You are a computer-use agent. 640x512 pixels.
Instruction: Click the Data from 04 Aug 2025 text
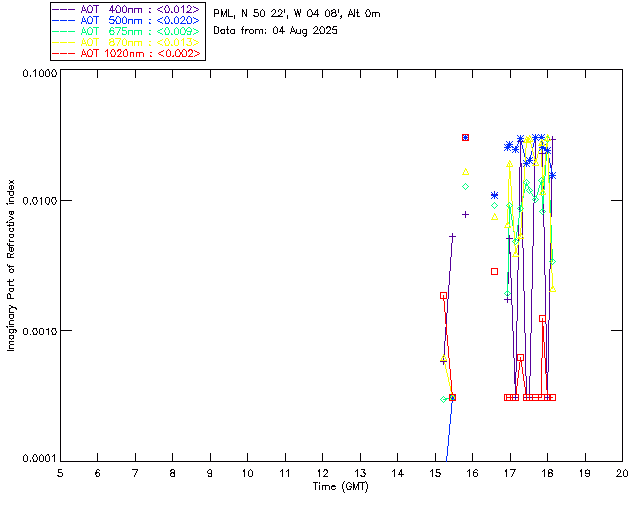276,31
